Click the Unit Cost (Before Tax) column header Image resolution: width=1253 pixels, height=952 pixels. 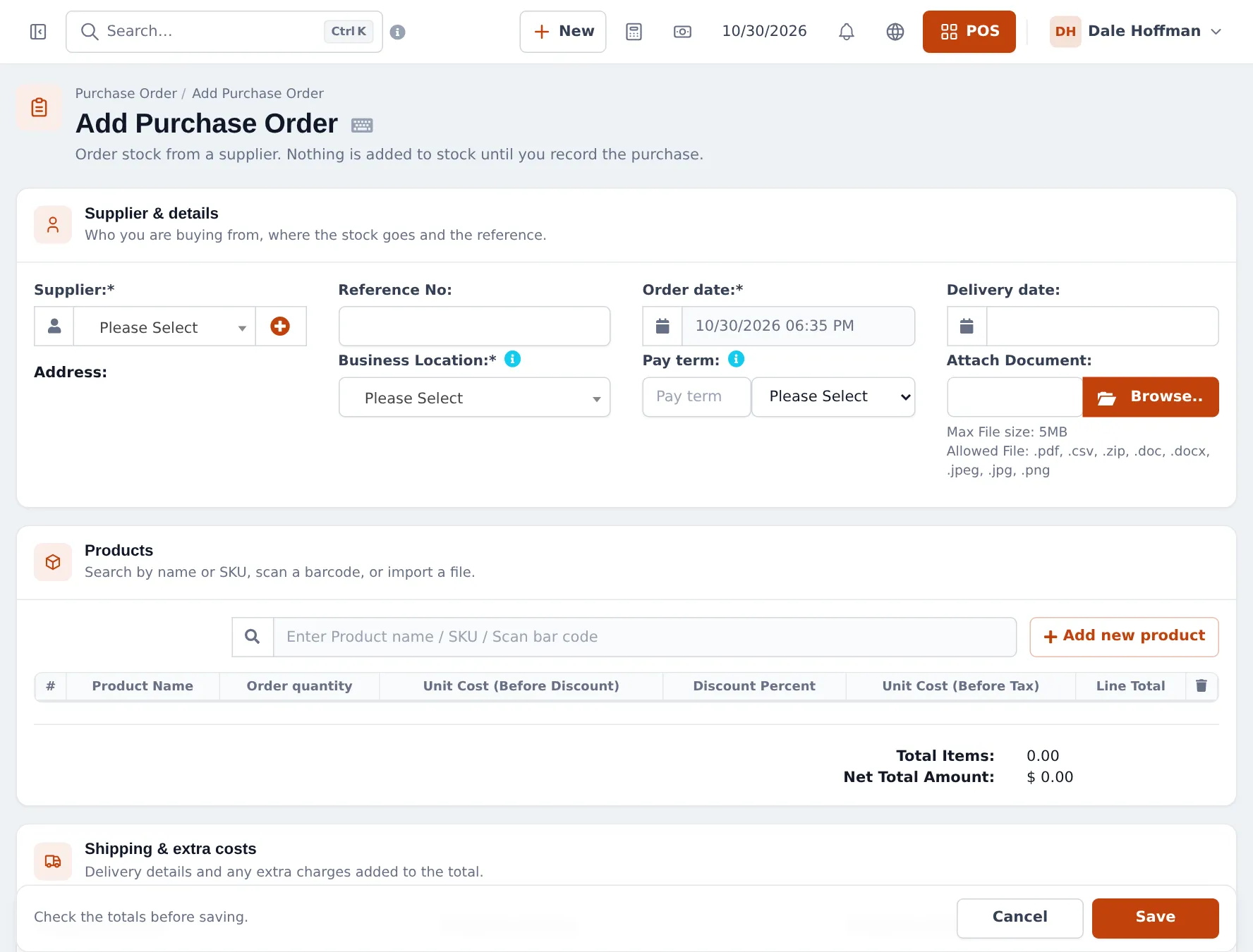(x=960, y=685)
